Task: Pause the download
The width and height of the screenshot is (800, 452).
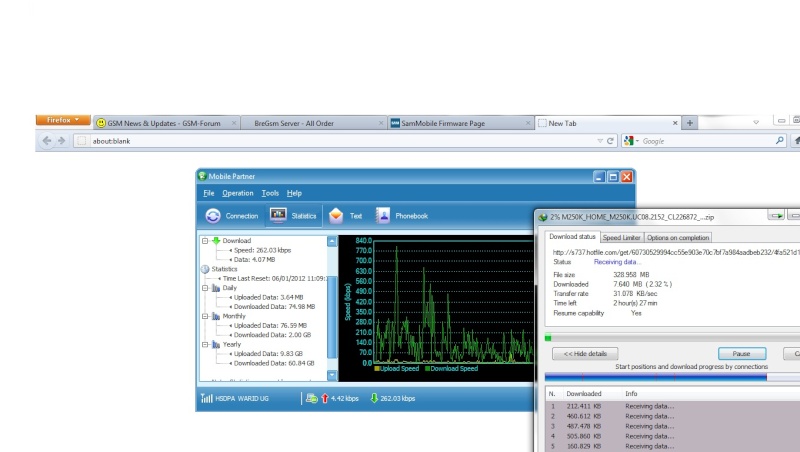Action: pyautogui.click(x=741, y=354)
